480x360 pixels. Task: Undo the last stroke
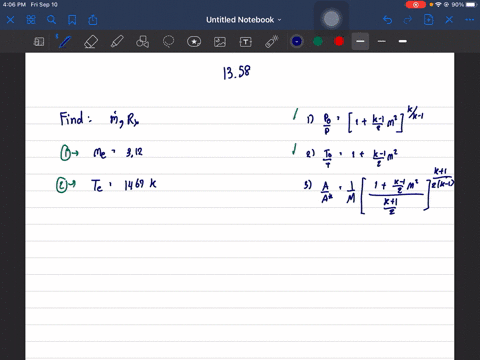pyautogui.click(x=387, y=20)
